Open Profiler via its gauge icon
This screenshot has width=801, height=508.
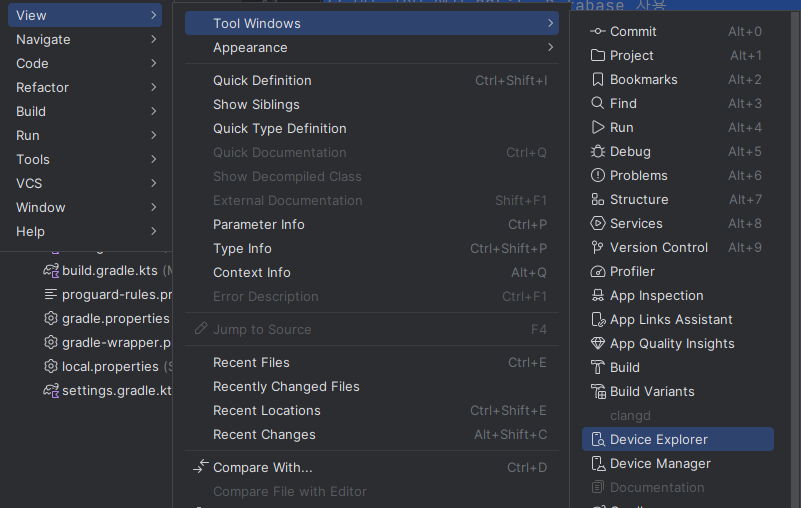click(x=597, y=271)
